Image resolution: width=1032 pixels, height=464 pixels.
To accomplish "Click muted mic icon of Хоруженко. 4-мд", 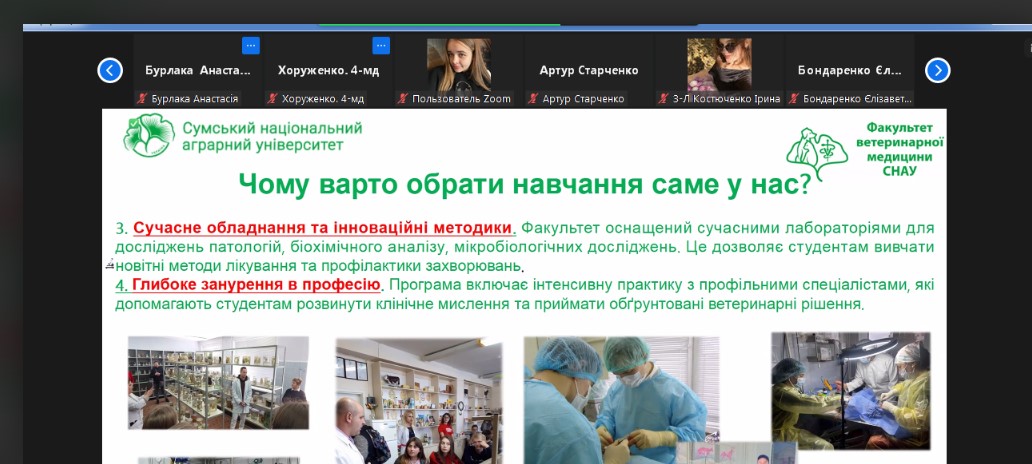I will (272, 99).
